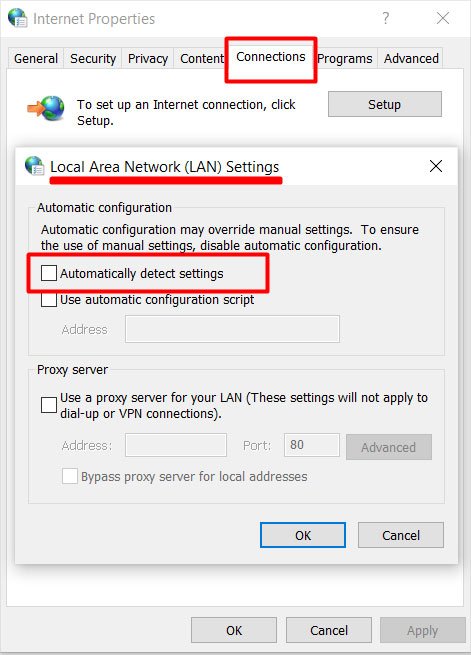Screen dimensions: 471x655
Task: Click the Internet Properties OK button
Action: [x=234, y=630]
